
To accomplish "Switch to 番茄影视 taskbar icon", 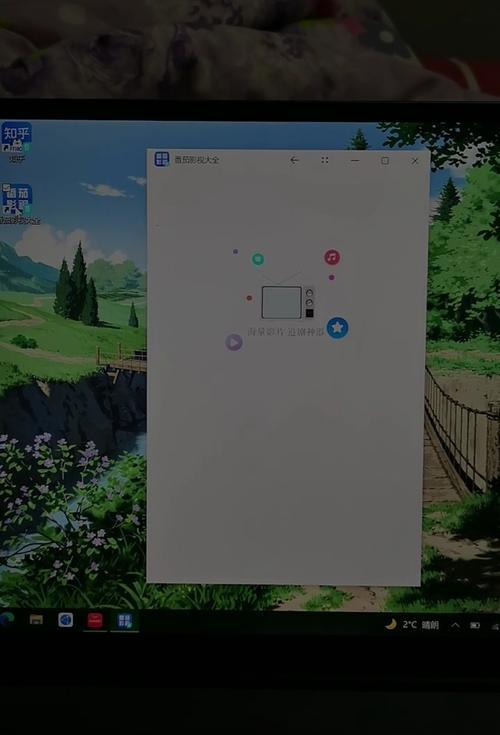I will (125, 621).
